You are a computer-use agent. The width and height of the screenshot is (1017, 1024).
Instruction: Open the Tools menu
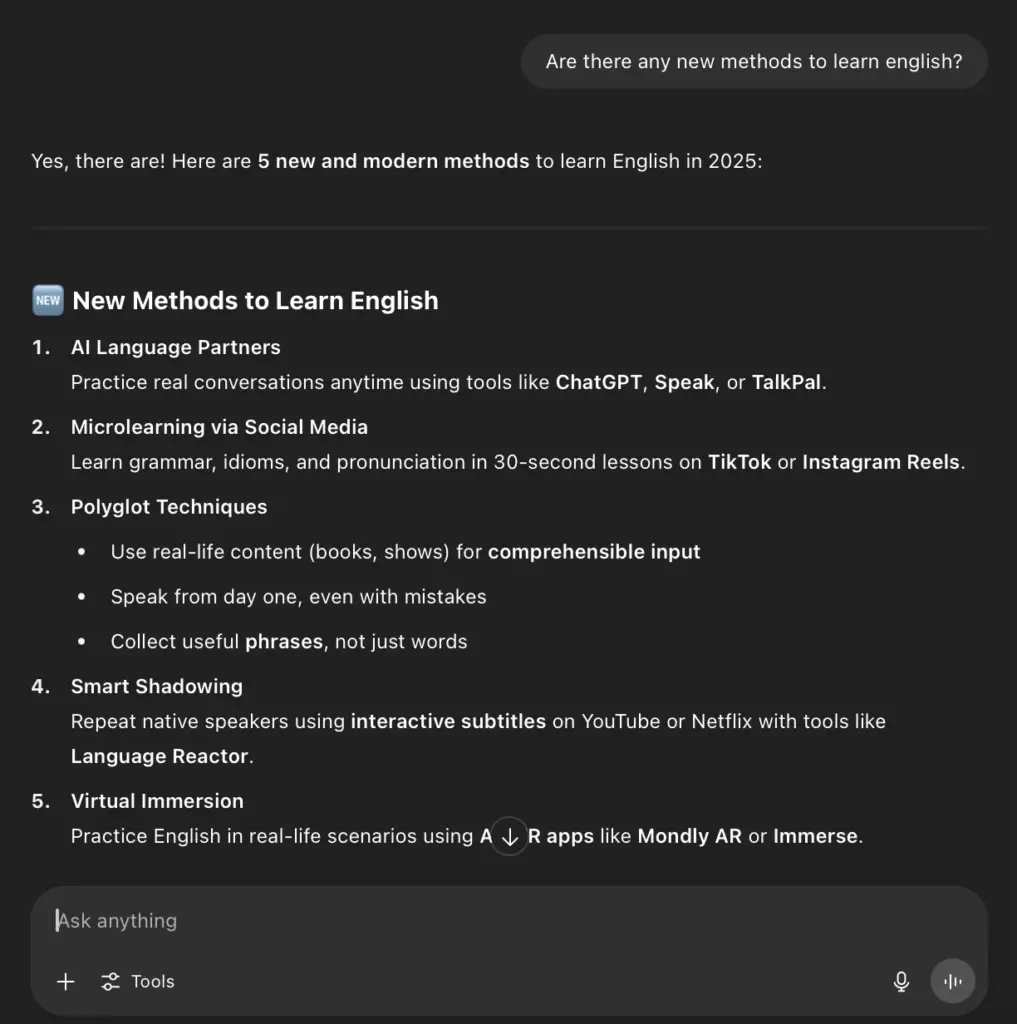coord(138,981)
